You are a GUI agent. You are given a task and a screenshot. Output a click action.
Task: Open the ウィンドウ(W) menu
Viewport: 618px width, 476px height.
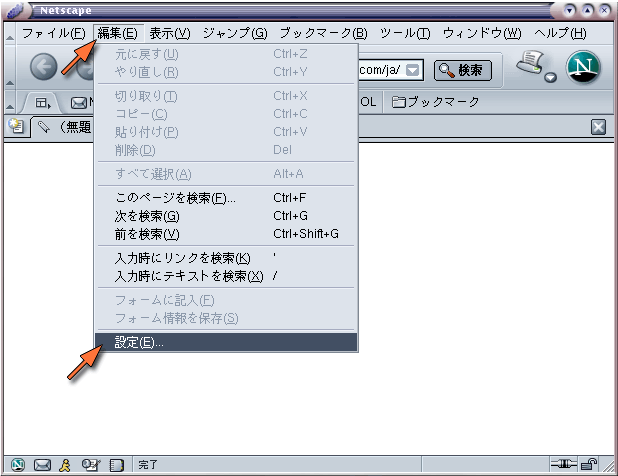pos(482,33)
